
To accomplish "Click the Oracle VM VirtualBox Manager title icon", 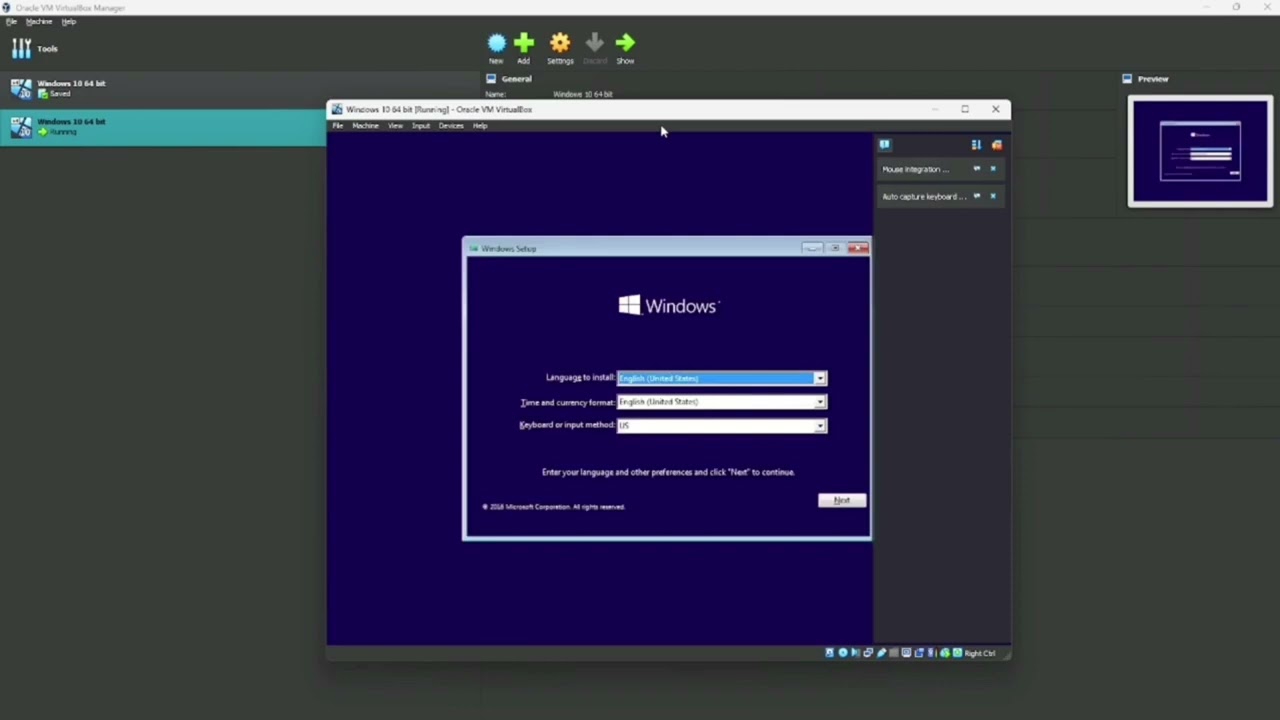I will pos(6,7).
